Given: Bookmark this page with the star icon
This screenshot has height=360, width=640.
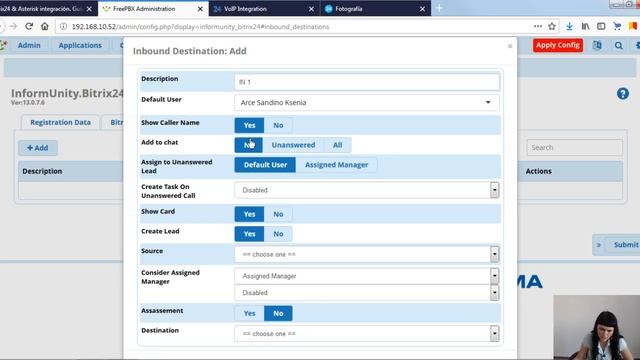Looking at the screenshot, I should [x=552, y=27].
